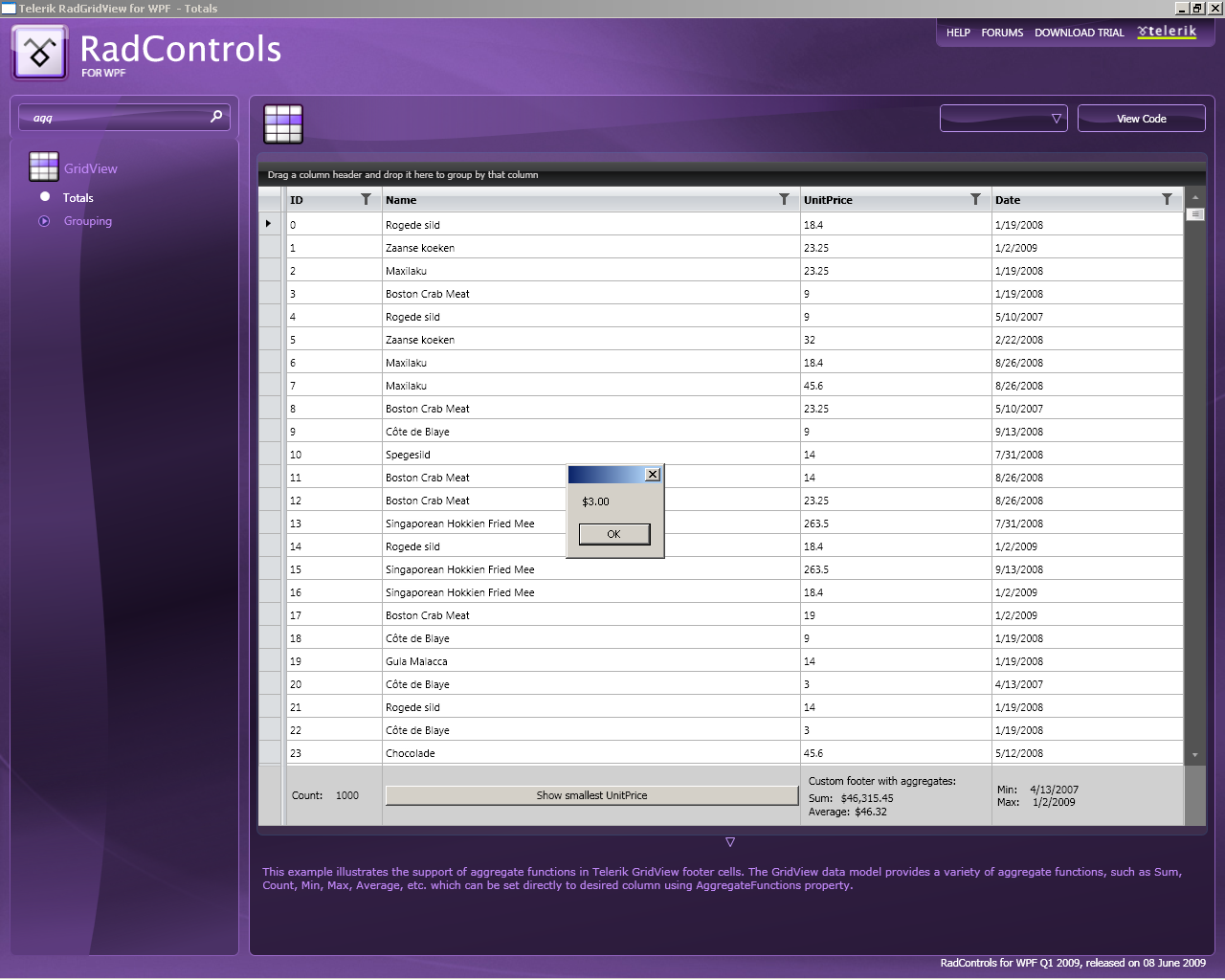Viewport: 1225px width, 980px height.
Task: Click the Show smallest UnitPrice button
Action: [x=591, y=795]
